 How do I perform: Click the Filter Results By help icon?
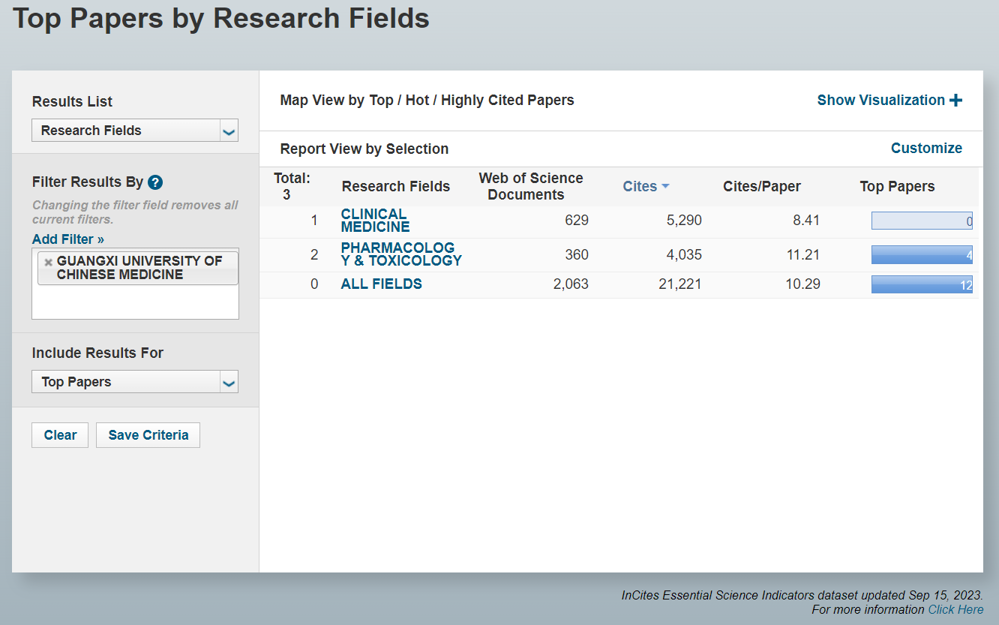[155, 182]
